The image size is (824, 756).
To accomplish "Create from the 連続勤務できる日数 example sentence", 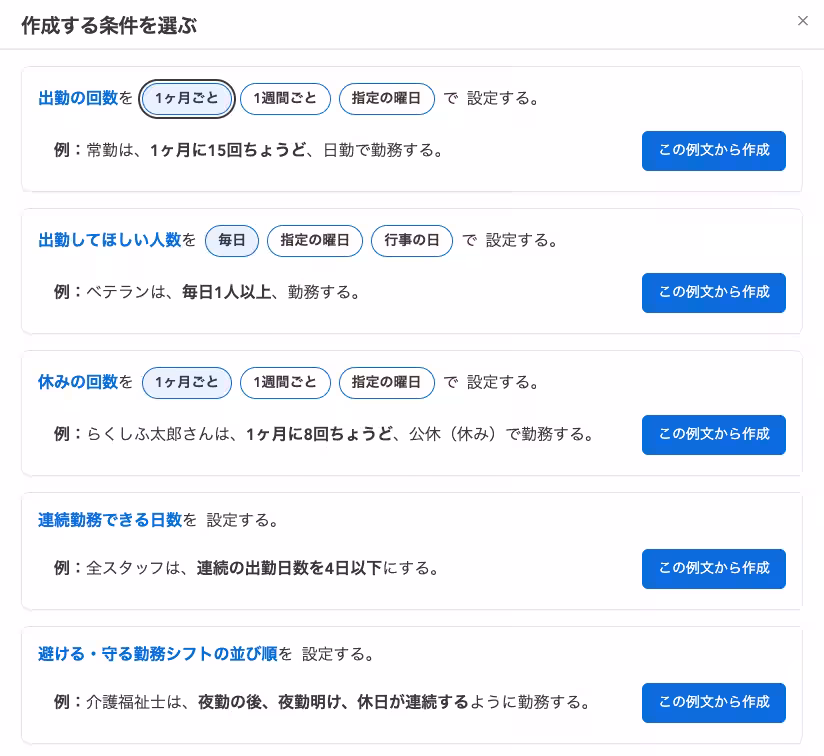I will tap(713, 569).
